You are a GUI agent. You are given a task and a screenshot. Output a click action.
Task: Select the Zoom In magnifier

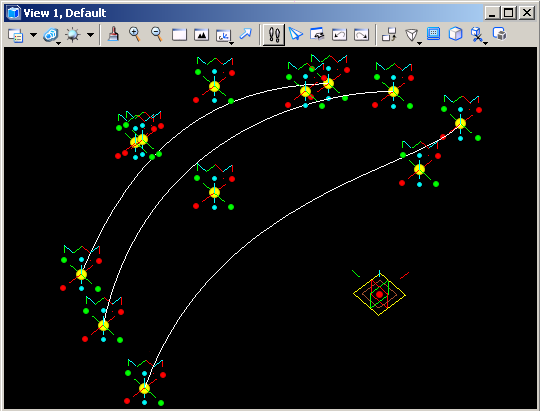[135, 34]
